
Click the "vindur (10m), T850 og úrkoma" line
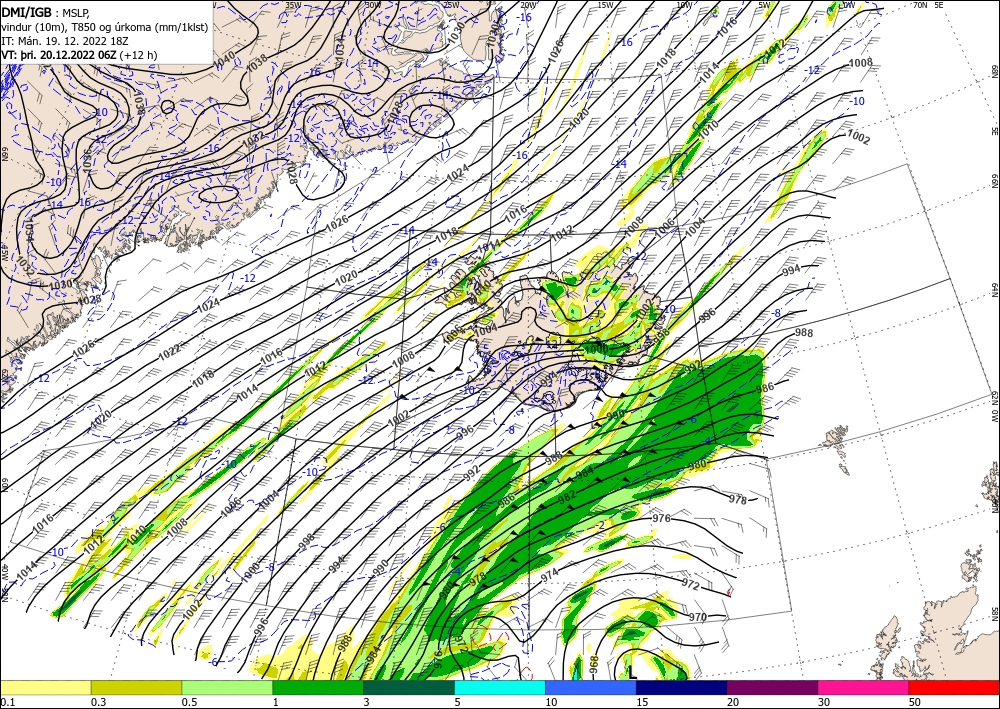coord(77,27)
